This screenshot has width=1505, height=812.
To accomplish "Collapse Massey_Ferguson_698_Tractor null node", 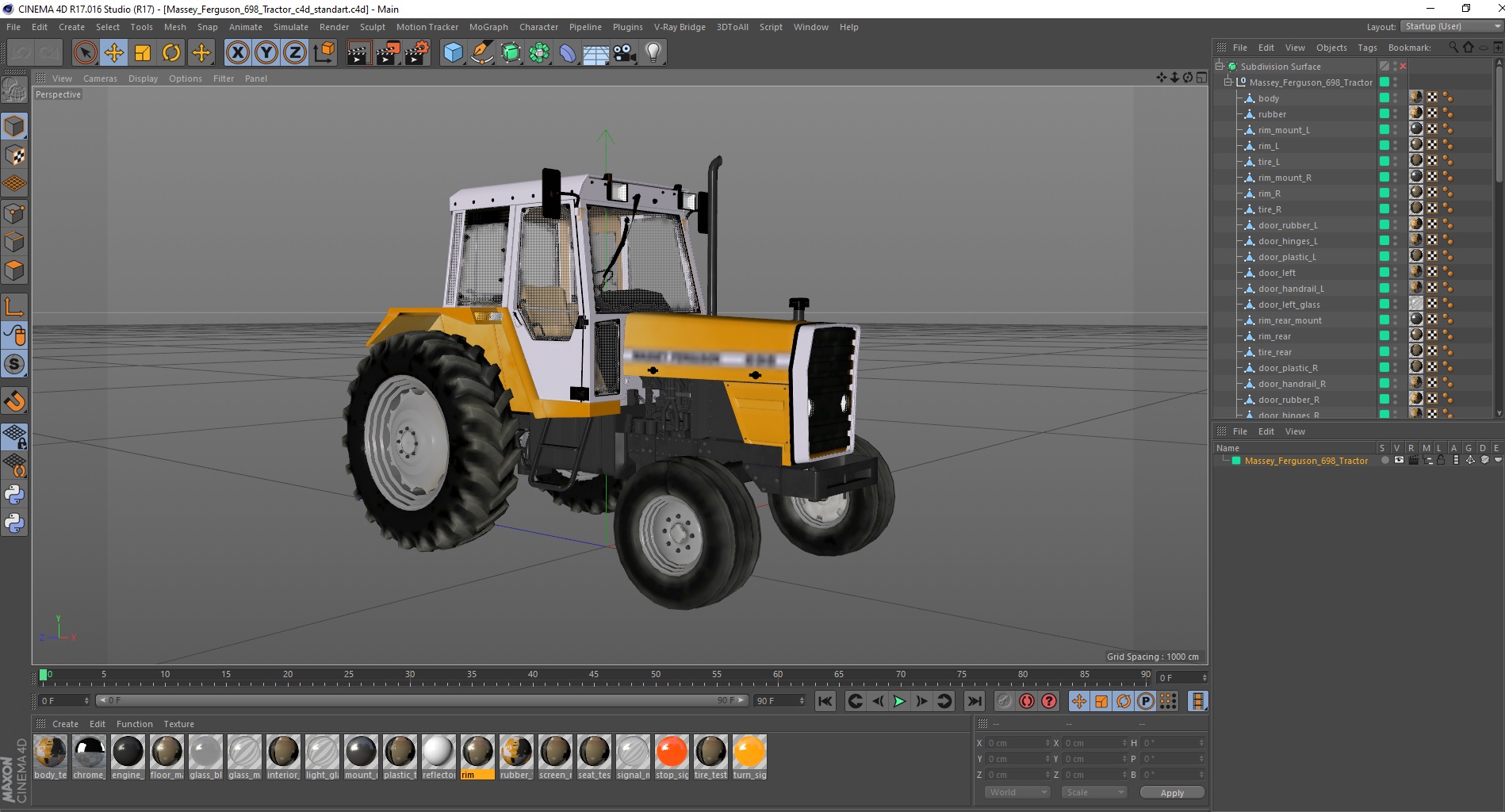I will point(1227,82).
